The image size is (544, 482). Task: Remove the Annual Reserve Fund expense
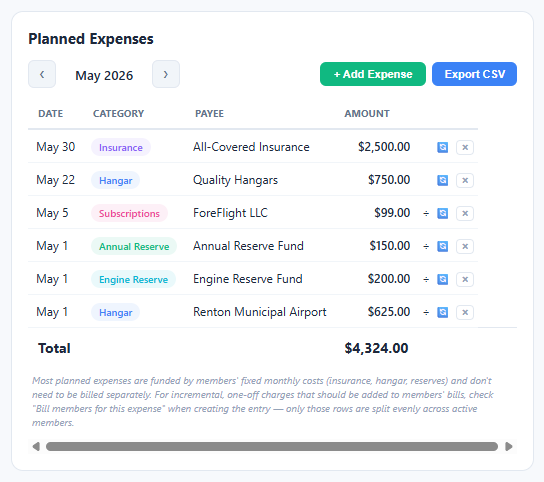click(465, 246)
